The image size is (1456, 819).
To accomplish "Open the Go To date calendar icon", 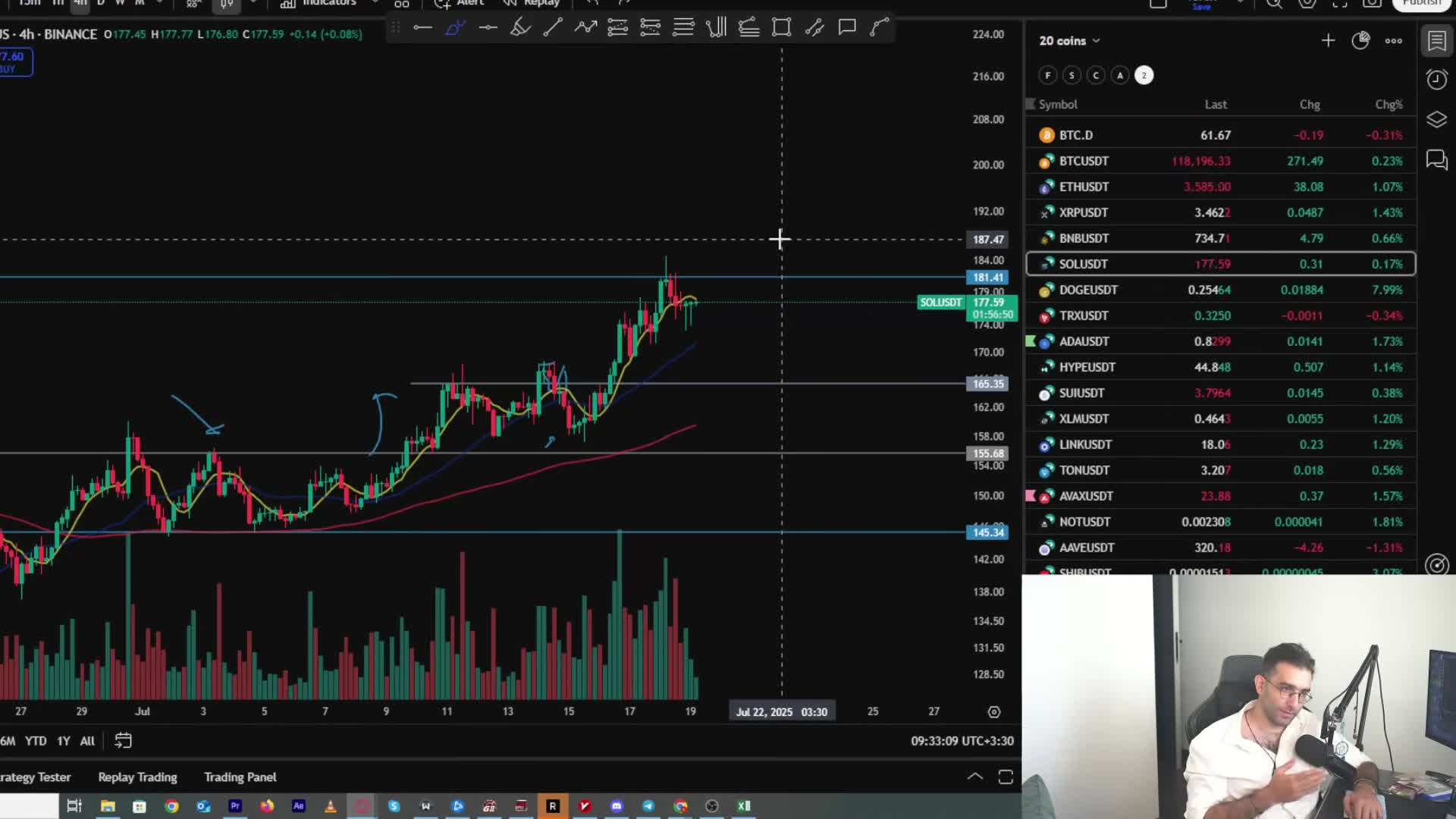I will pos(123,741).
